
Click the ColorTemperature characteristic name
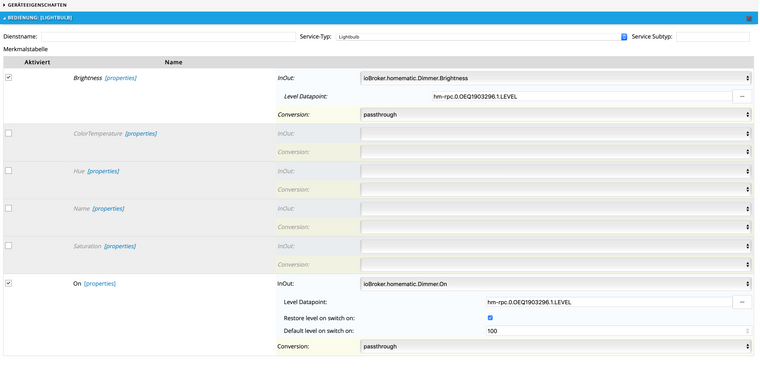coord(98,133)
